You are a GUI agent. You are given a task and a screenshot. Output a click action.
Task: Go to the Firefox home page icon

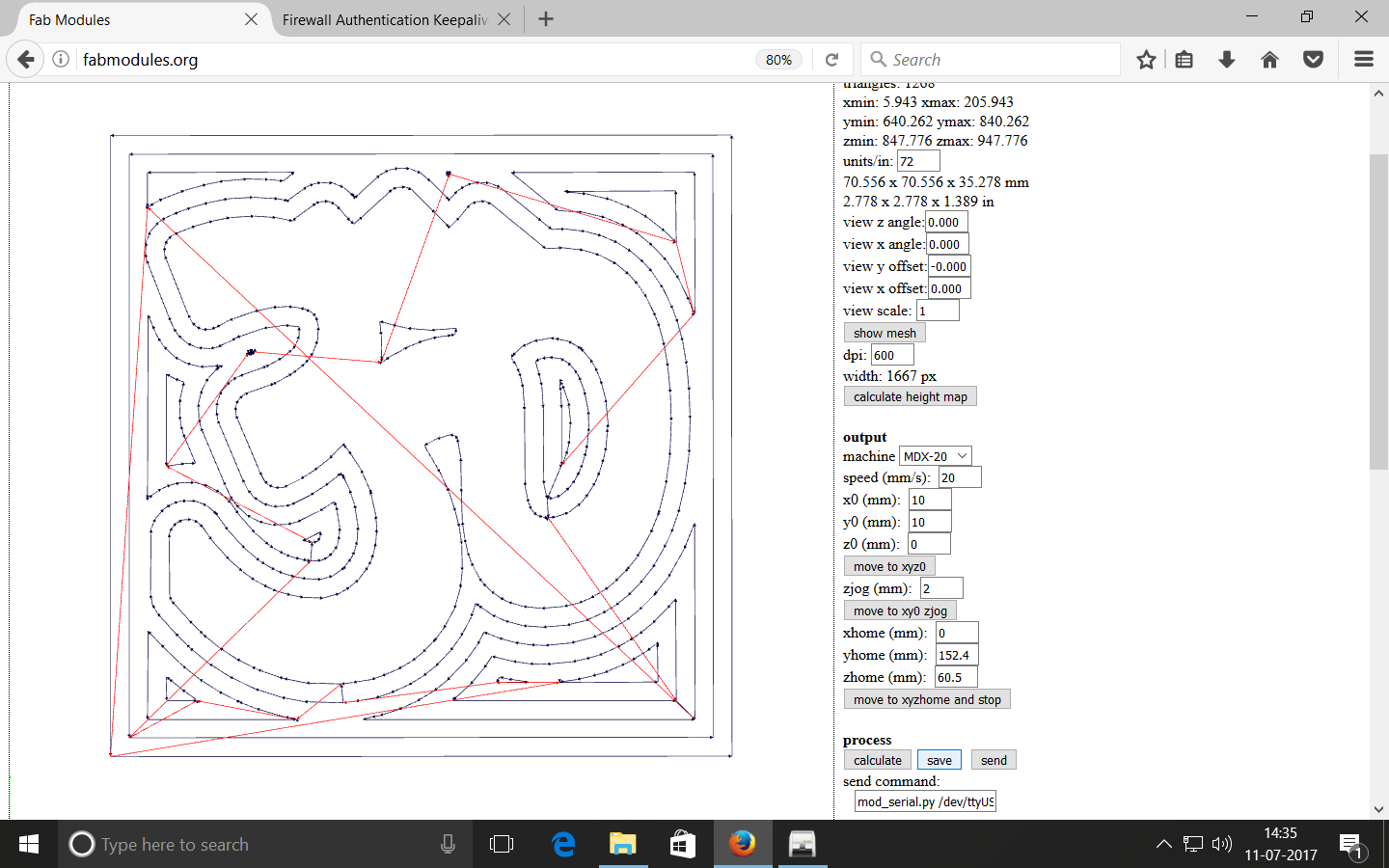click(1269, 60)
